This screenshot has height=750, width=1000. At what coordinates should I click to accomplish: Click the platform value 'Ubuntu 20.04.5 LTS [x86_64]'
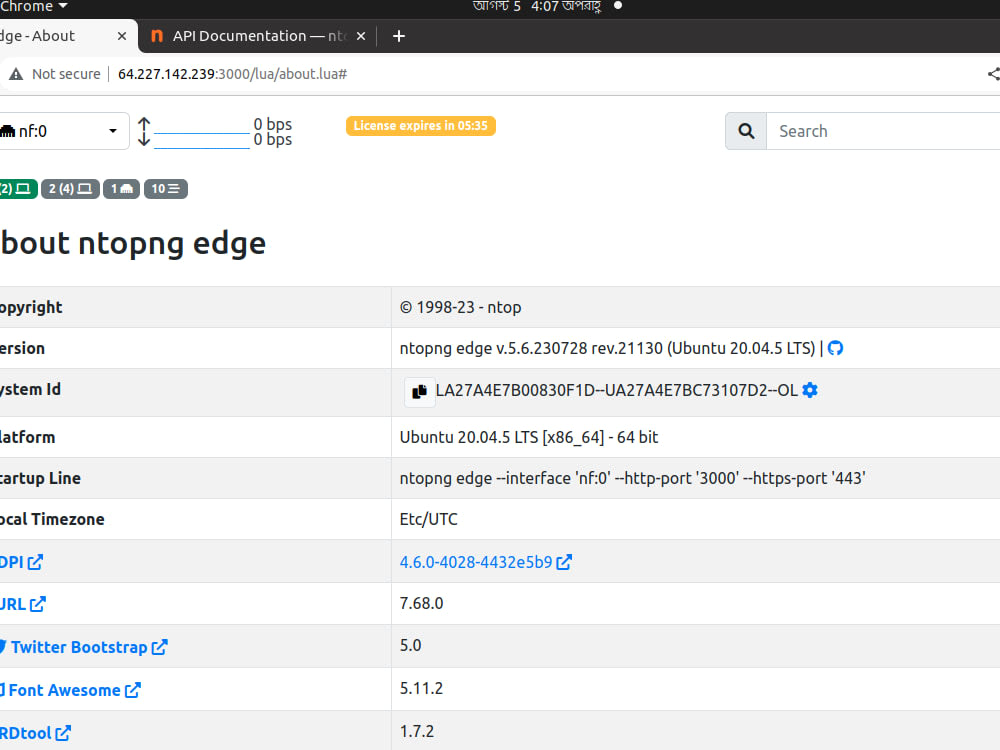[x=502, y=437]
